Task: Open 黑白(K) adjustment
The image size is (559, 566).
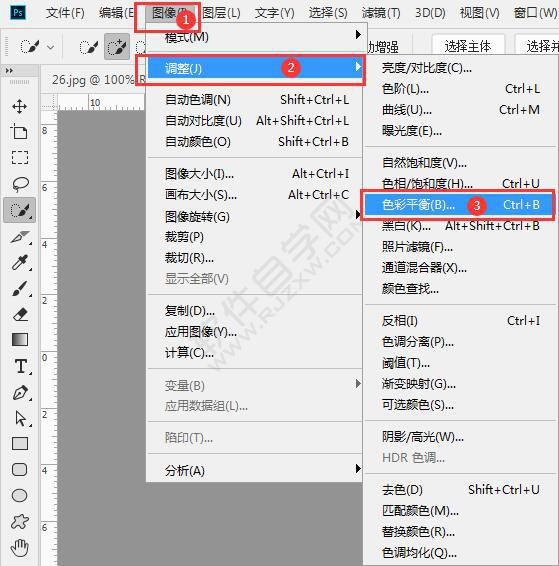Action: coord(460,226)
